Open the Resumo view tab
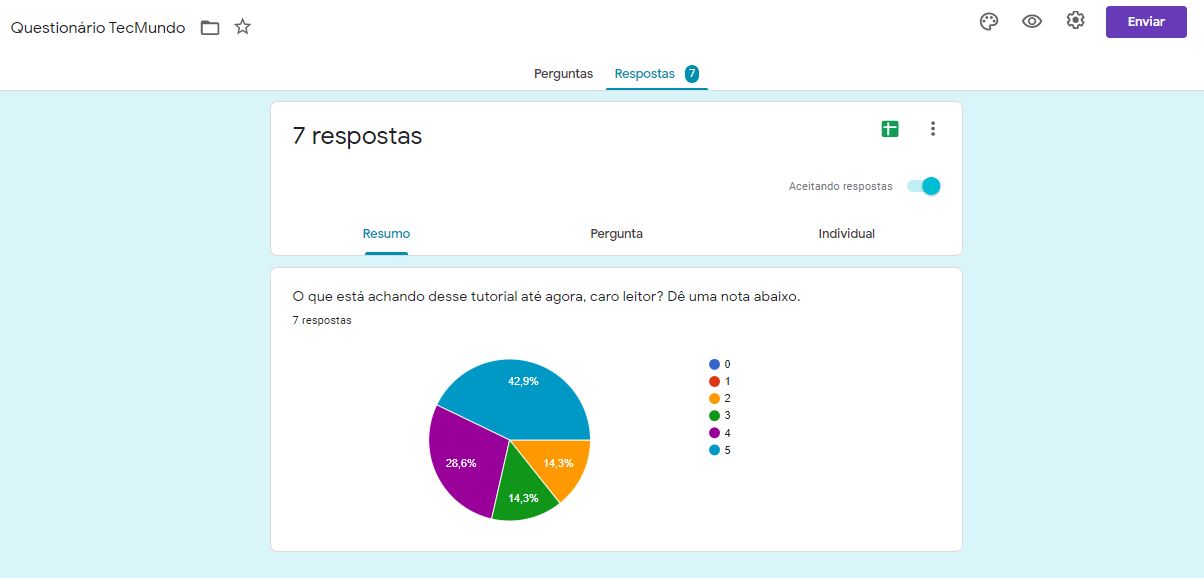The width and height of the screenshot is (1204, 578). pyautogui.click(x=386, y=234)
